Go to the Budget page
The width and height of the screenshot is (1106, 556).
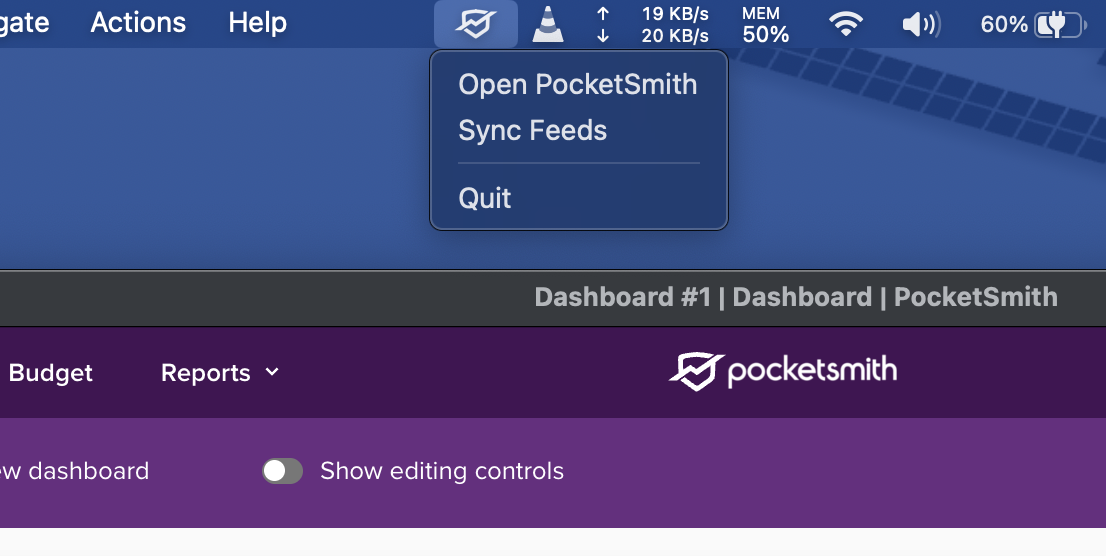50,373
